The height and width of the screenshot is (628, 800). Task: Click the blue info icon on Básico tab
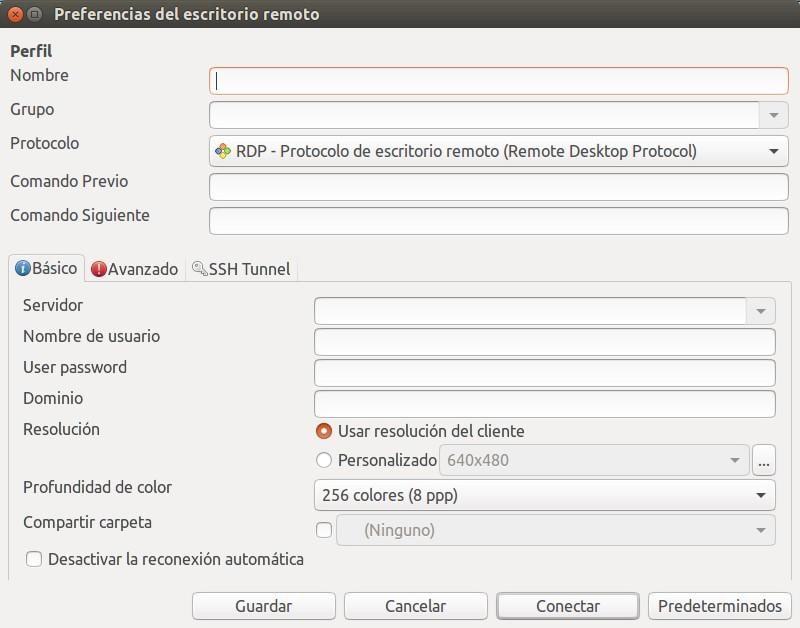click(22, 268)
